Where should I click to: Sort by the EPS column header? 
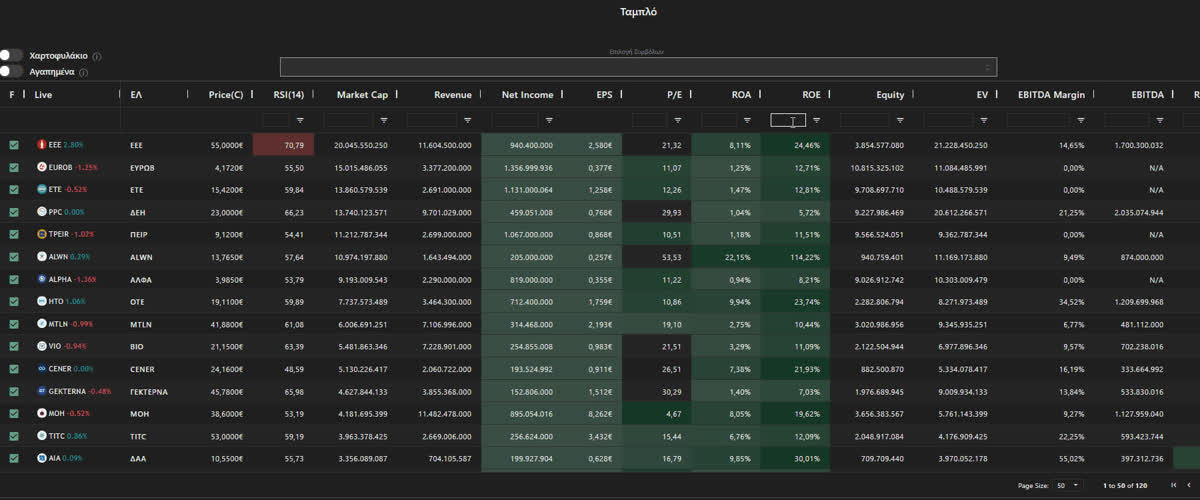point(604,95)
